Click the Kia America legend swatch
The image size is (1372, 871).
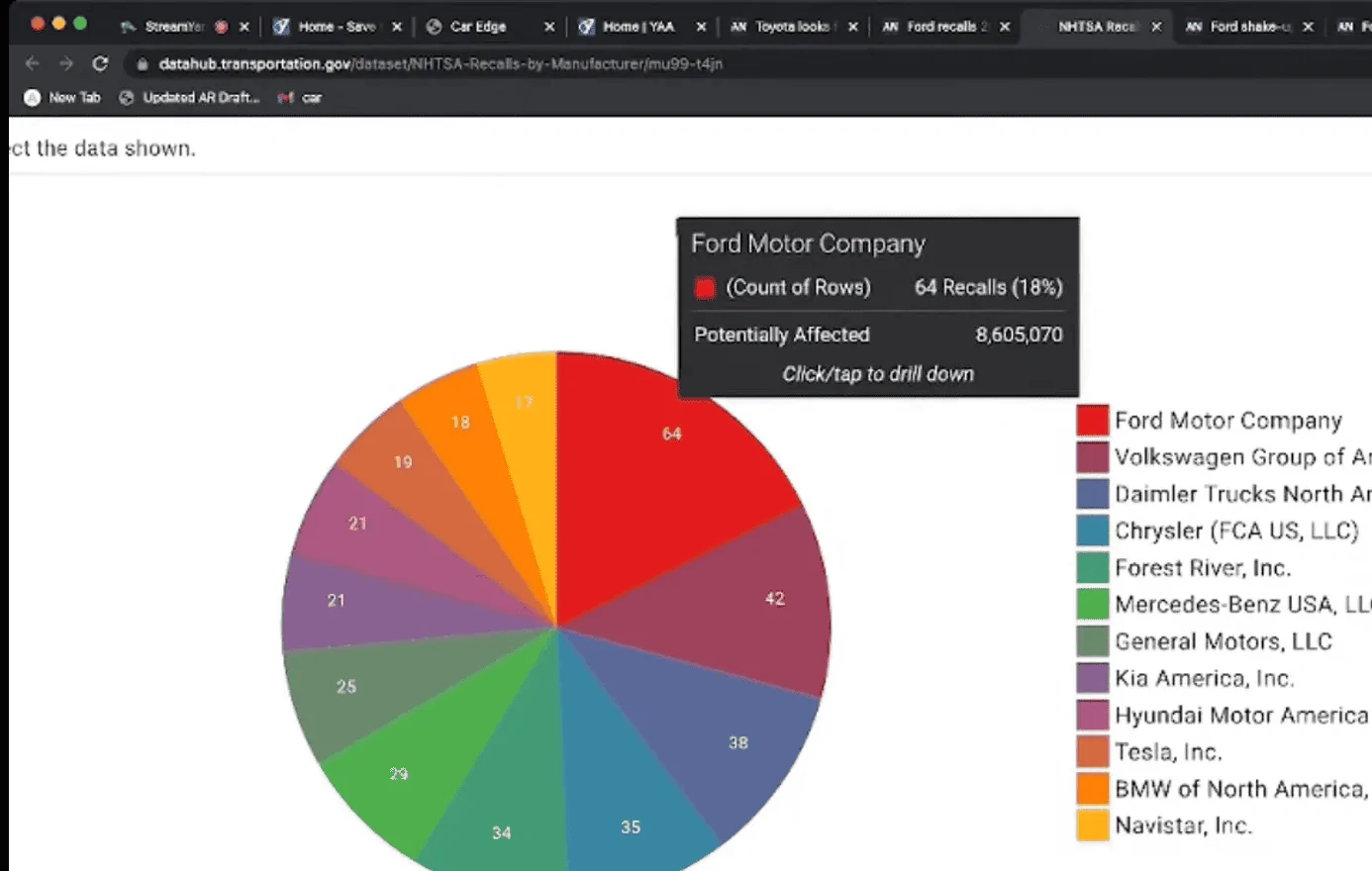coord(1092,678)
